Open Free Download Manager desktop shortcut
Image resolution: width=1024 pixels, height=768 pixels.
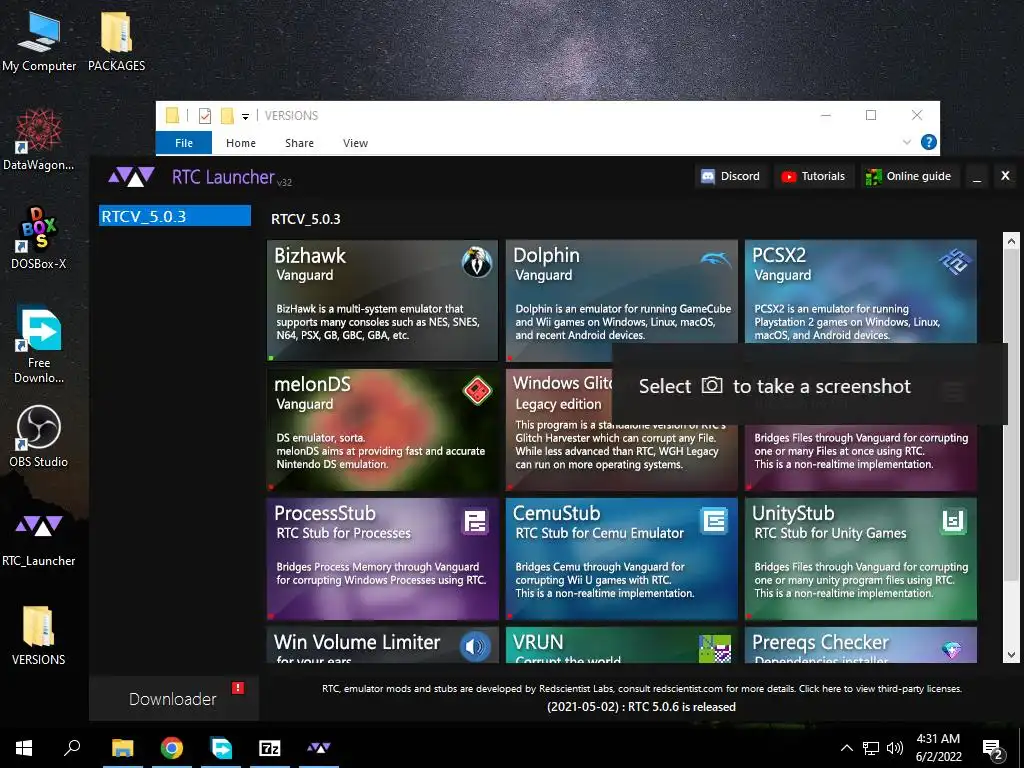tap(39, 344)
